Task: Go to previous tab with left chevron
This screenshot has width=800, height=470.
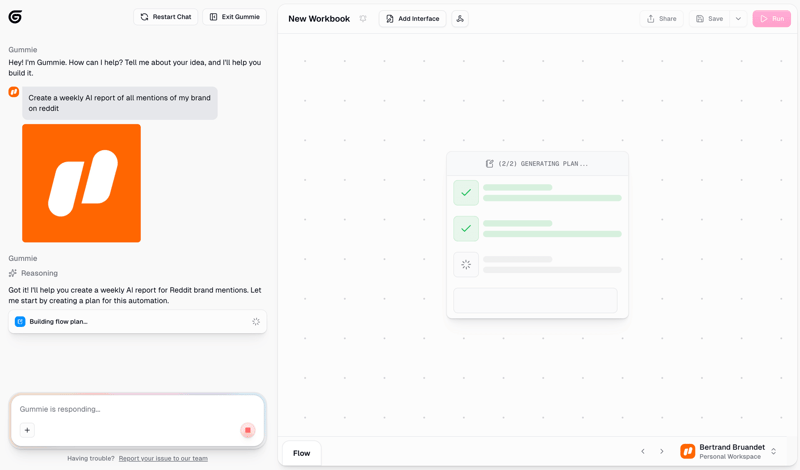Action: click(x=643, y=451)
